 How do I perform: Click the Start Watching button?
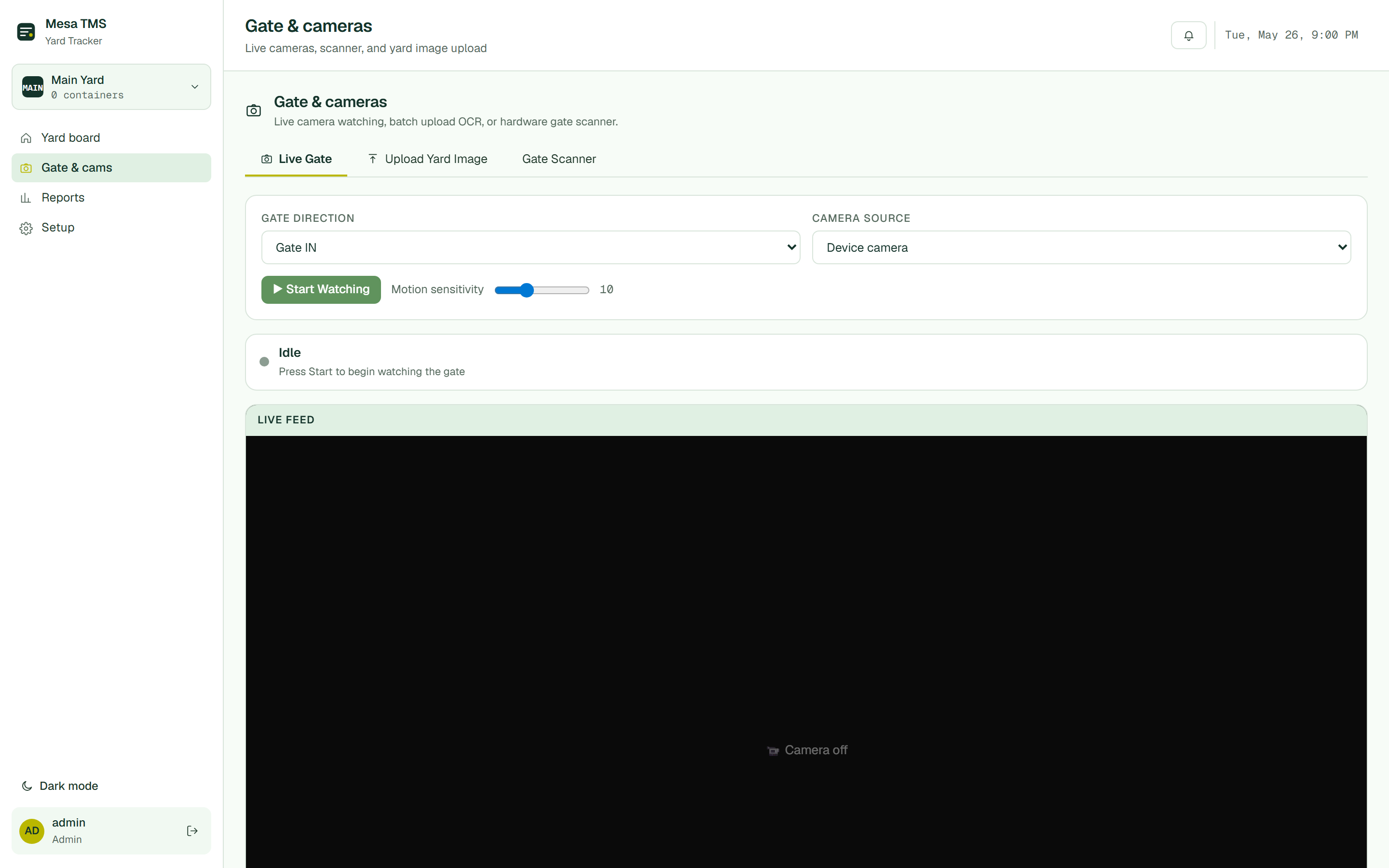(x=321, y=289)
